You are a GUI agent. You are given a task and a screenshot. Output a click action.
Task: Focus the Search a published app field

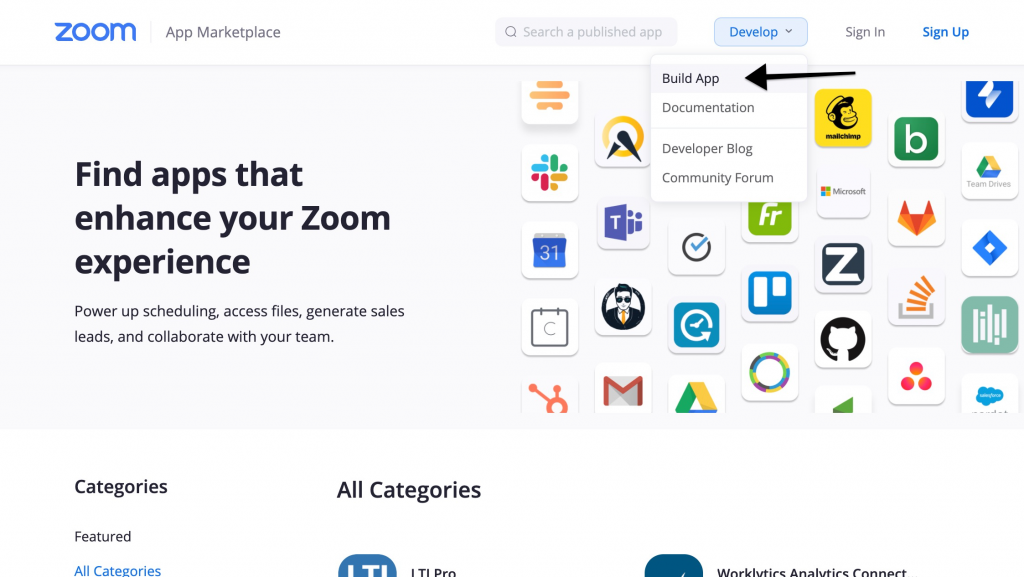586,32
